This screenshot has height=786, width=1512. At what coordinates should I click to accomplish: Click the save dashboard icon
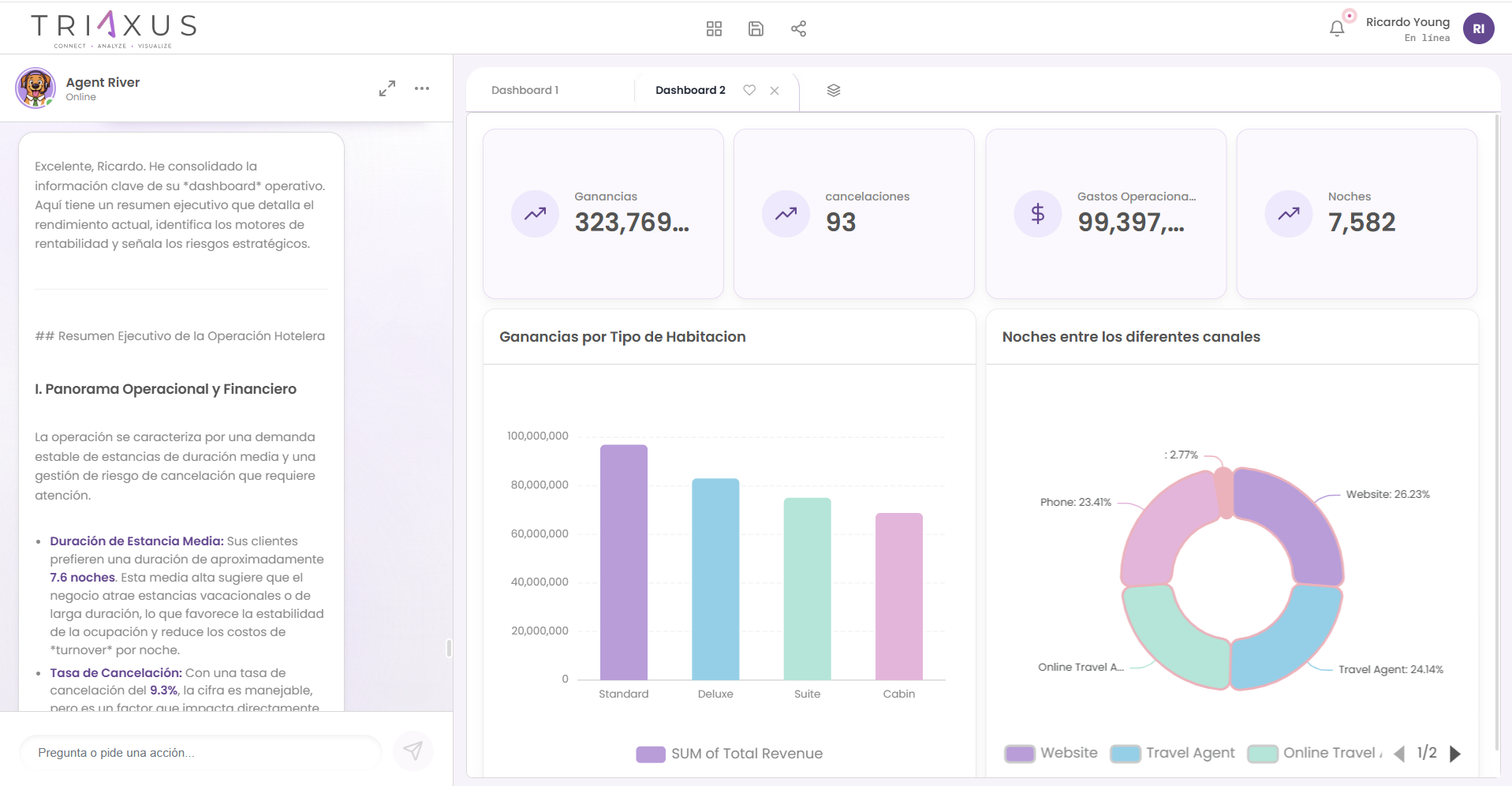(756, 29)
